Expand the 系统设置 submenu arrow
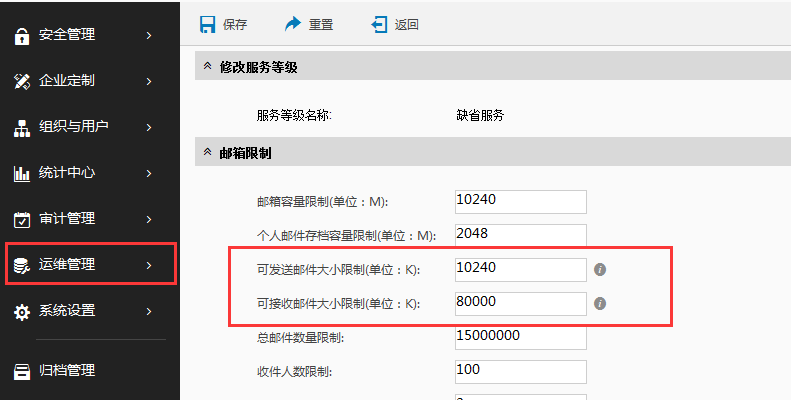 (x=149, y=311)
